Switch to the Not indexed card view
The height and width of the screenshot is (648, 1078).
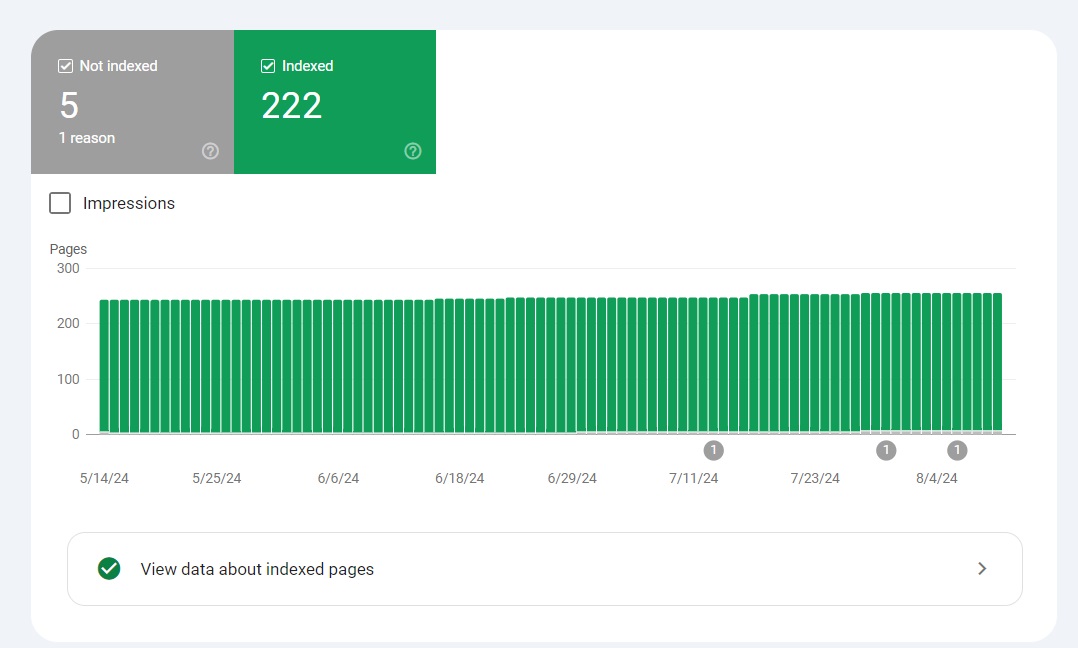coord(132,102)
